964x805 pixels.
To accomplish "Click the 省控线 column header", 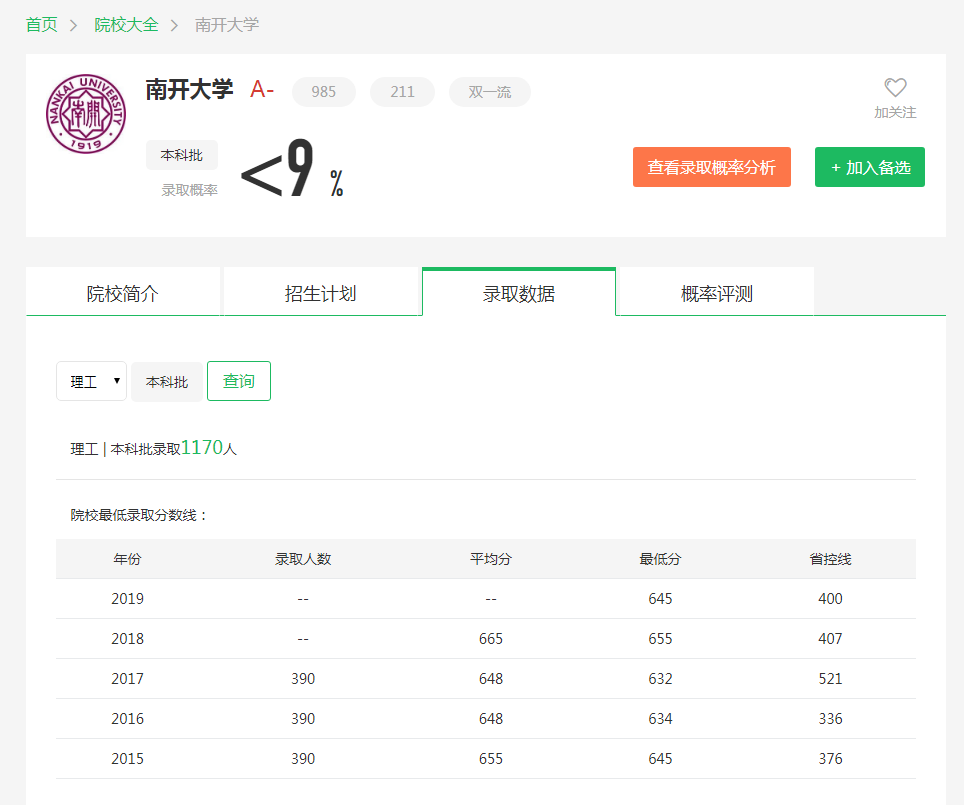I will (830, 559).
